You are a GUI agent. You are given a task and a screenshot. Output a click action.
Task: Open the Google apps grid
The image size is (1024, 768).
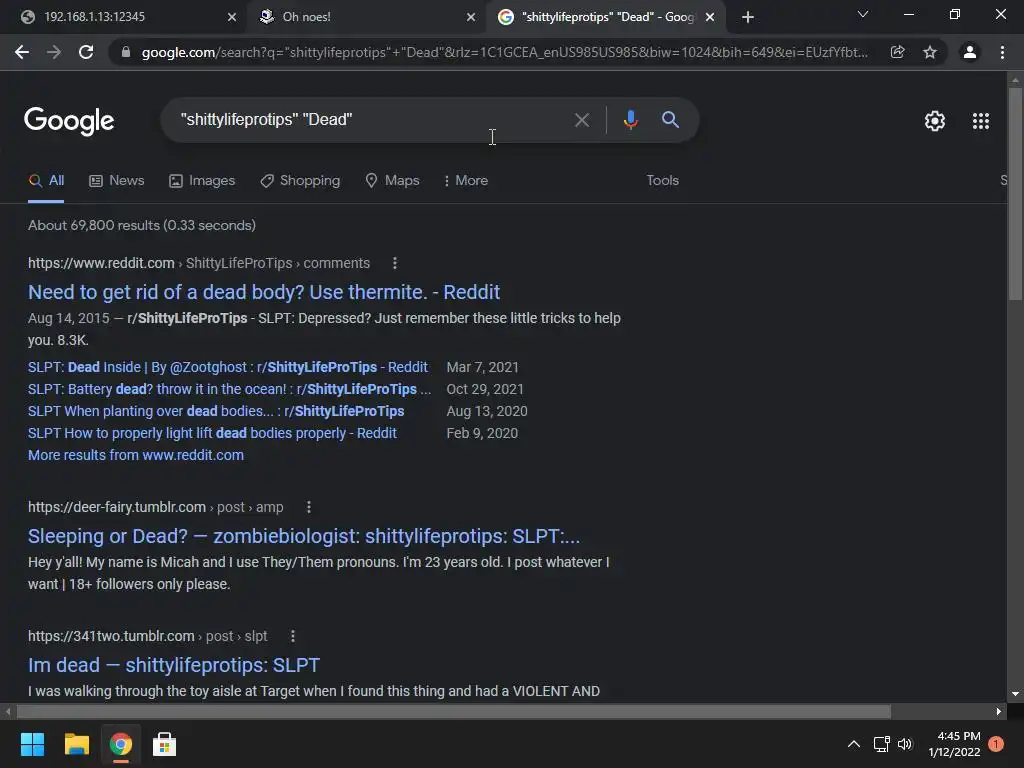click(x=981, y=121)
